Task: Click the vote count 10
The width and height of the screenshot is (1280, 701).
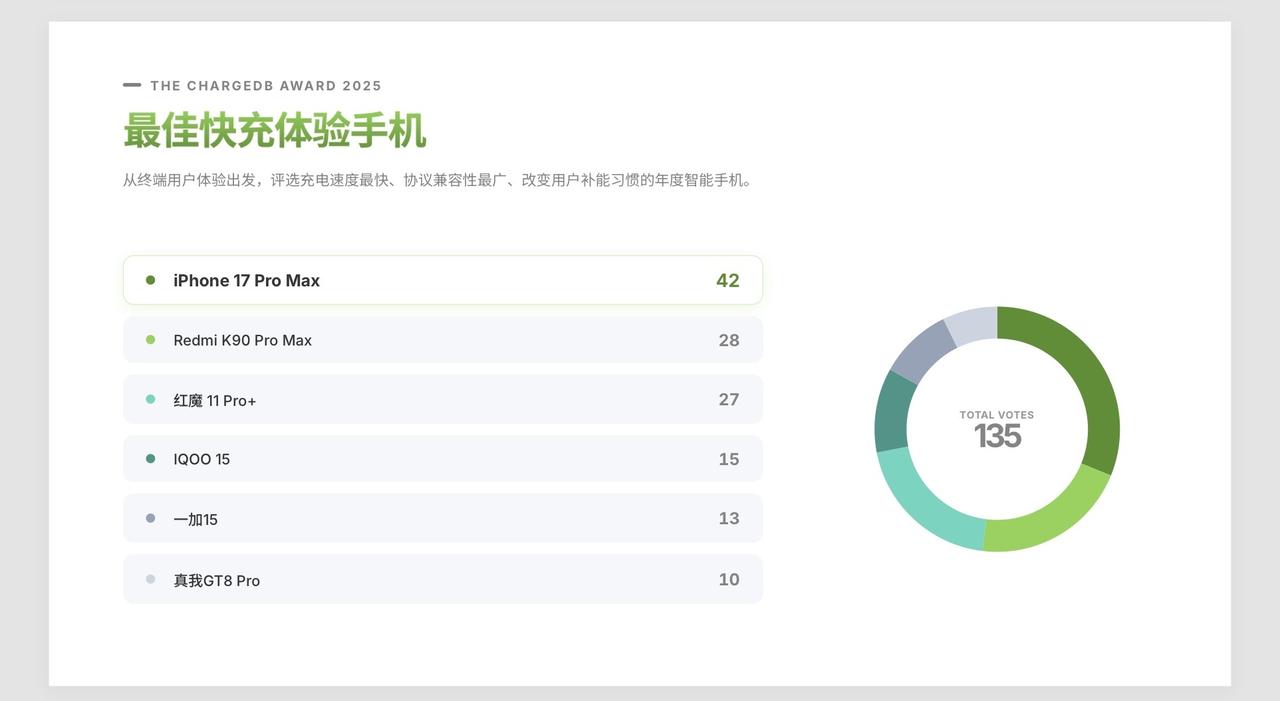Action: coord(729,579)
